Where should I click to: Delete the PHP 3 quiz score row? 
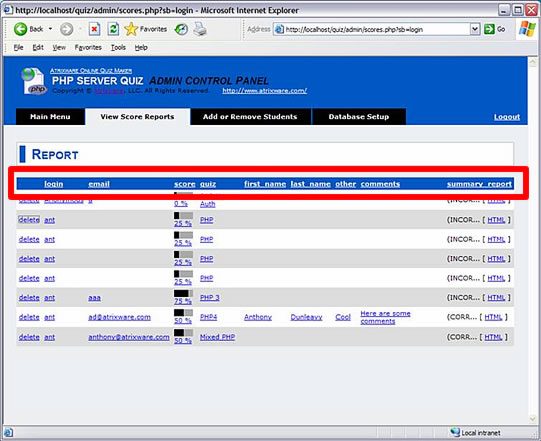coord(29,297)
